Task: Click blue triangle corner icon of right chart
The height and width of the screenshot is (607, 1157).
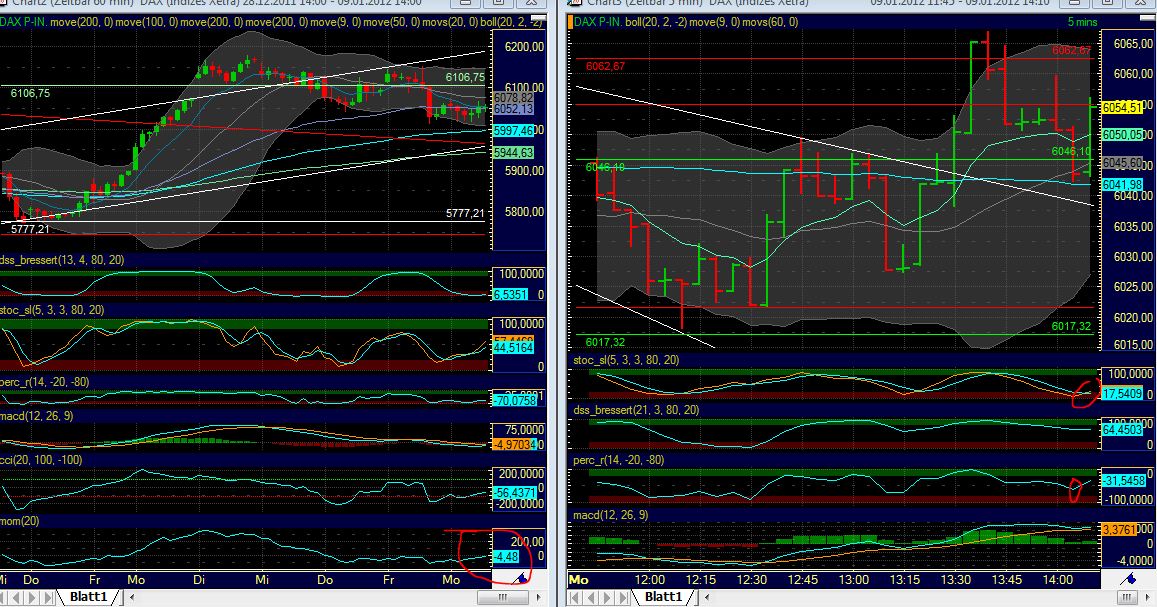Action: (1132, 578)
